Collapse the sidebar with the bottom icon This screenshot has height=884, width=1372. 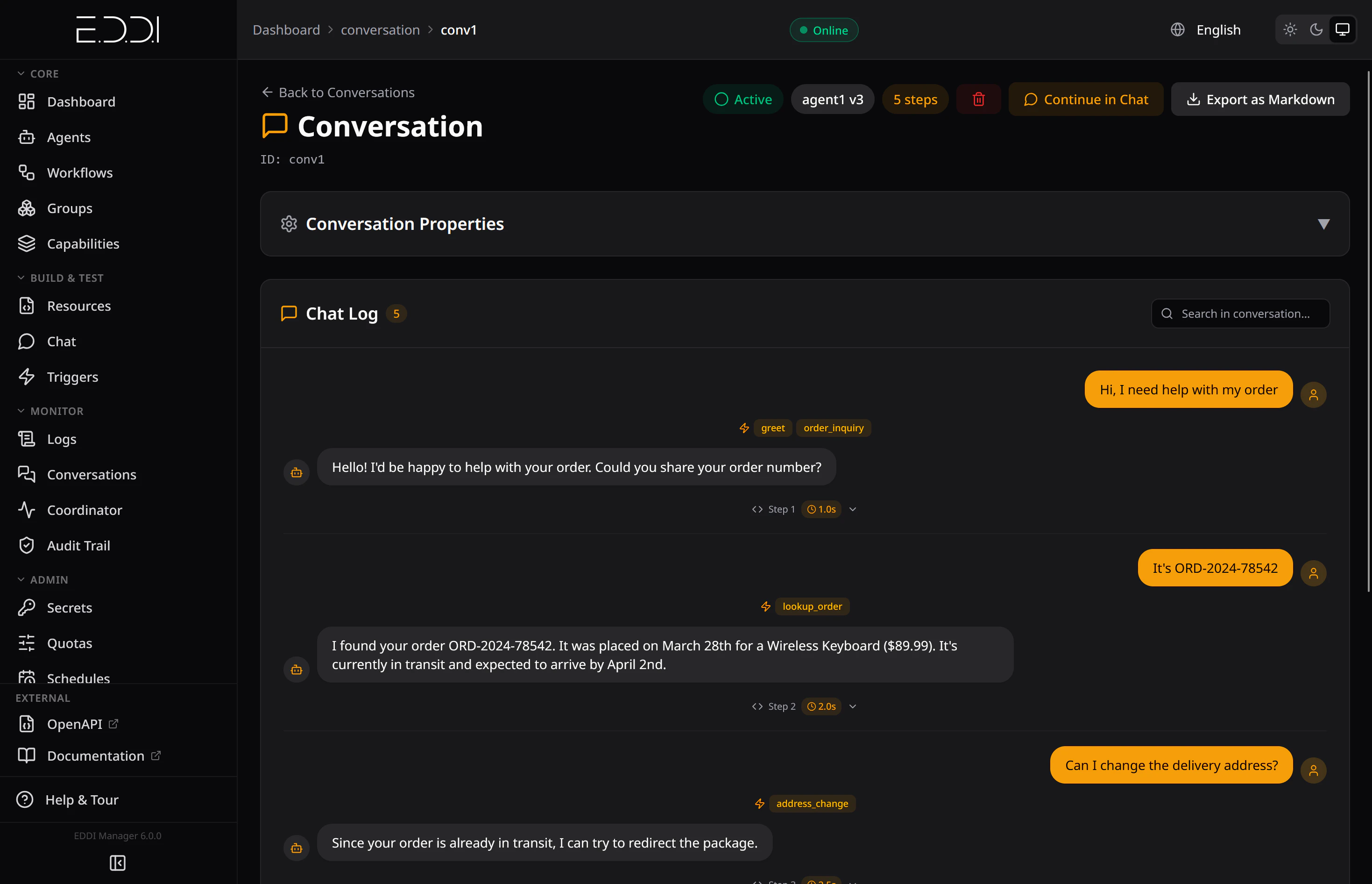point(118,863)
